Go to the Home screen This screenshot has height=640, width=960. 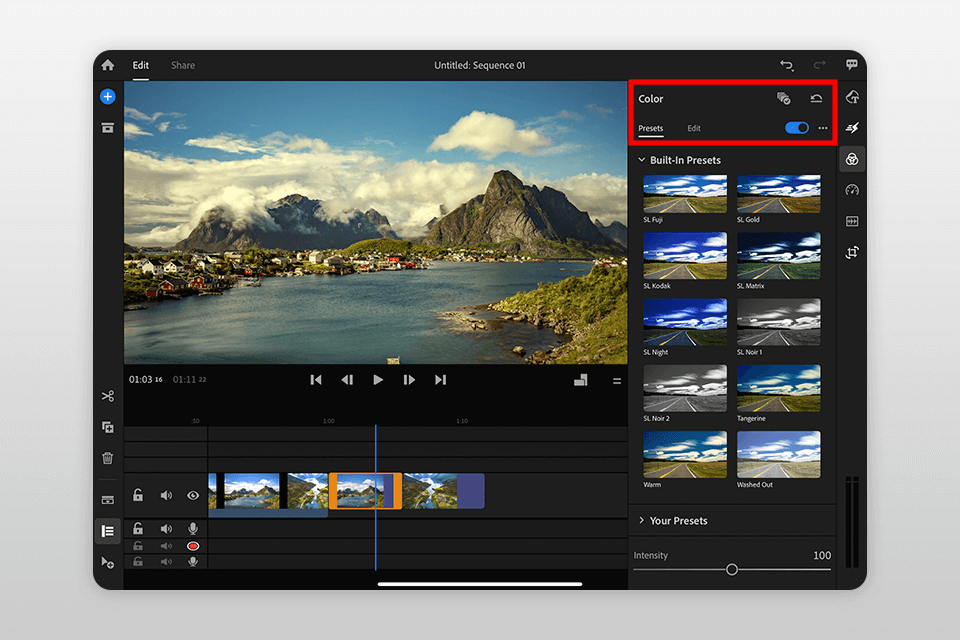[108, 65]
